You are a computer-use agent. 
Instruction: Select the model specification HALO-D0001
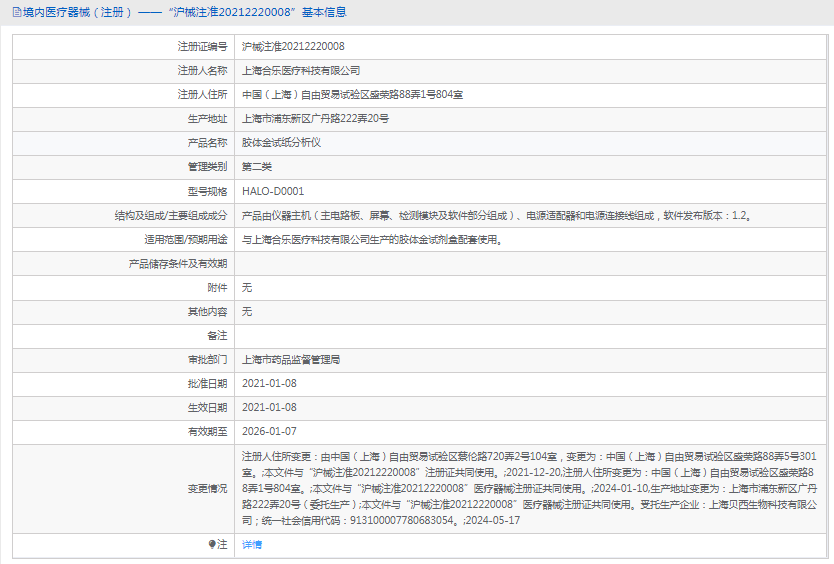click(x=273, y=191)
